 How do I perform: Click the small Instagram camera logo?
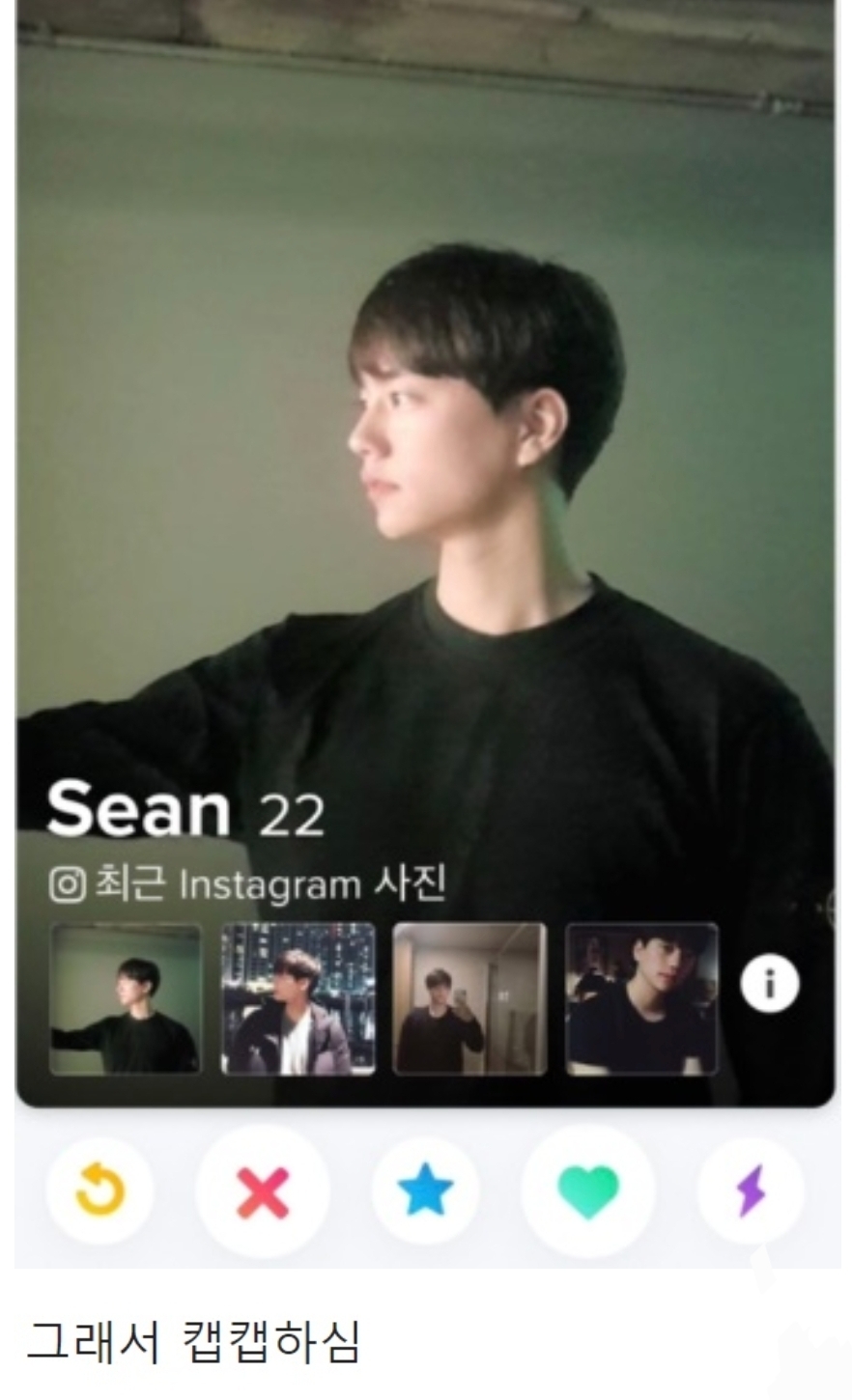tap(67, 884)
